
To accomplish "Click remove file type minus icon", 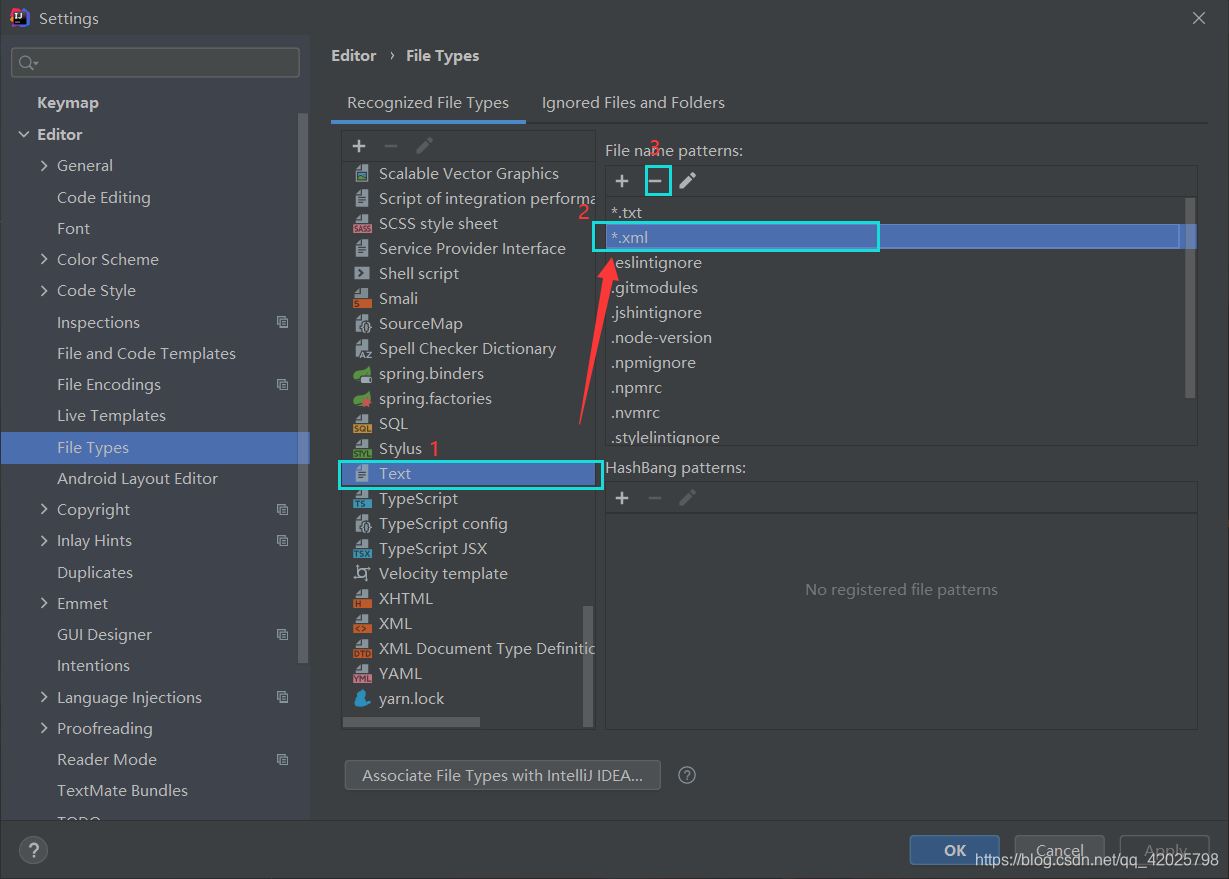I will click(391, 146).
